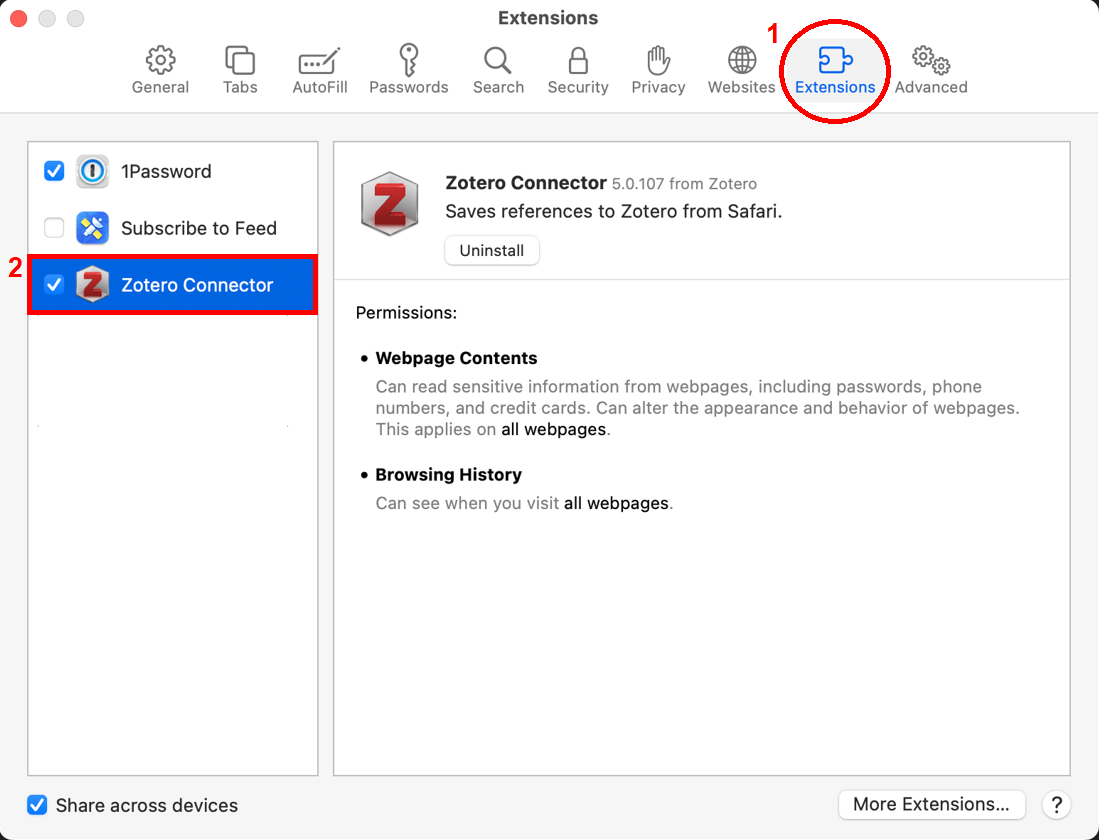Image resolution: width=1099 pixels, height=840 pixels.
Task: Click the More Extensions button
Action: coord(931,804)
